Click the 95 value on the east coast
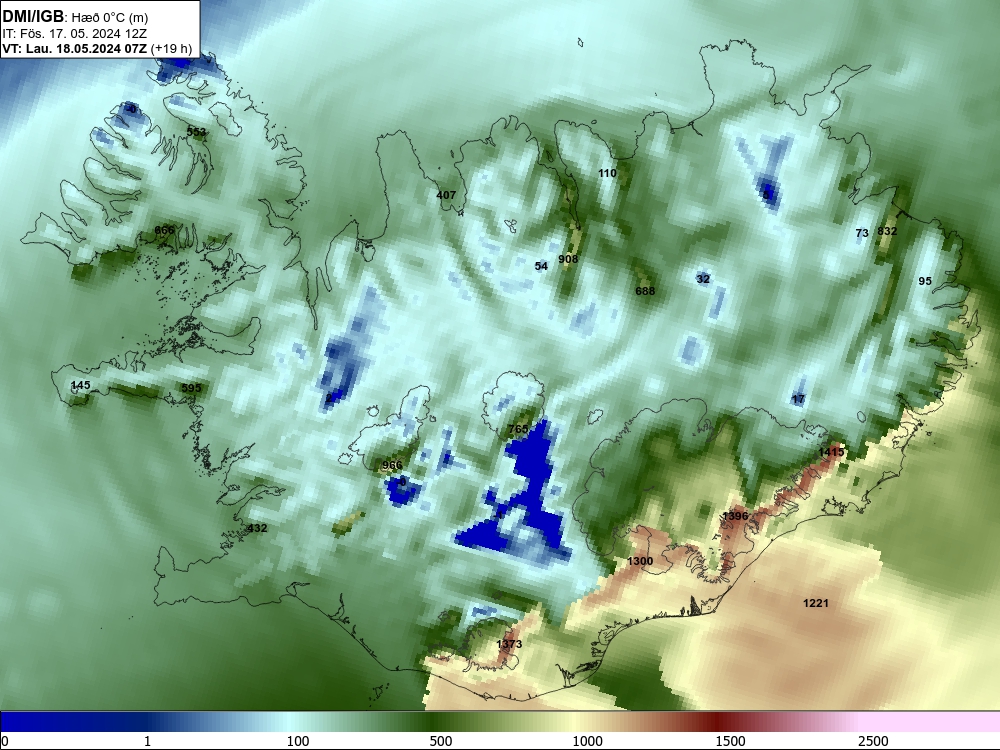Viewport: 1000px width, 750px height. click(x=925, y=281)
